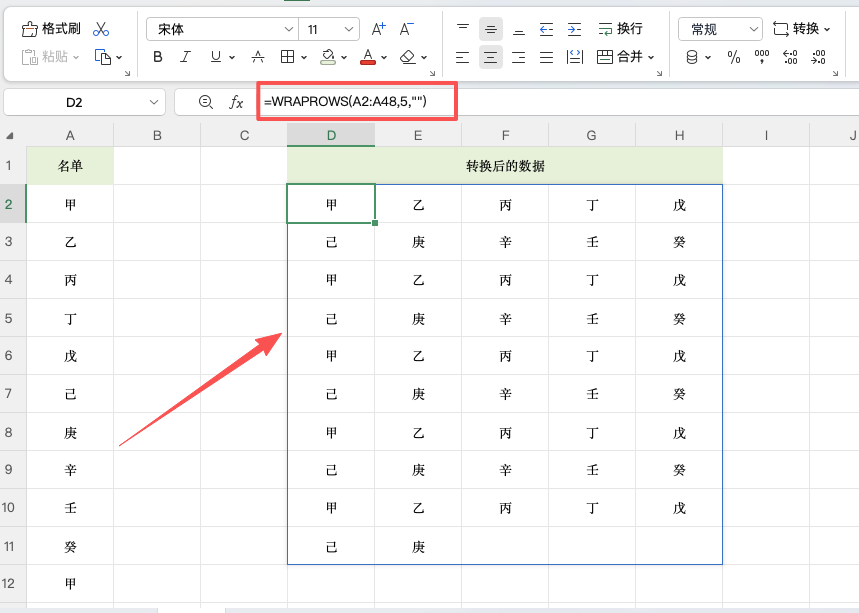Screen dimensions: 859x613
Task: Click the Borders icon
Action: pos(287,57)
